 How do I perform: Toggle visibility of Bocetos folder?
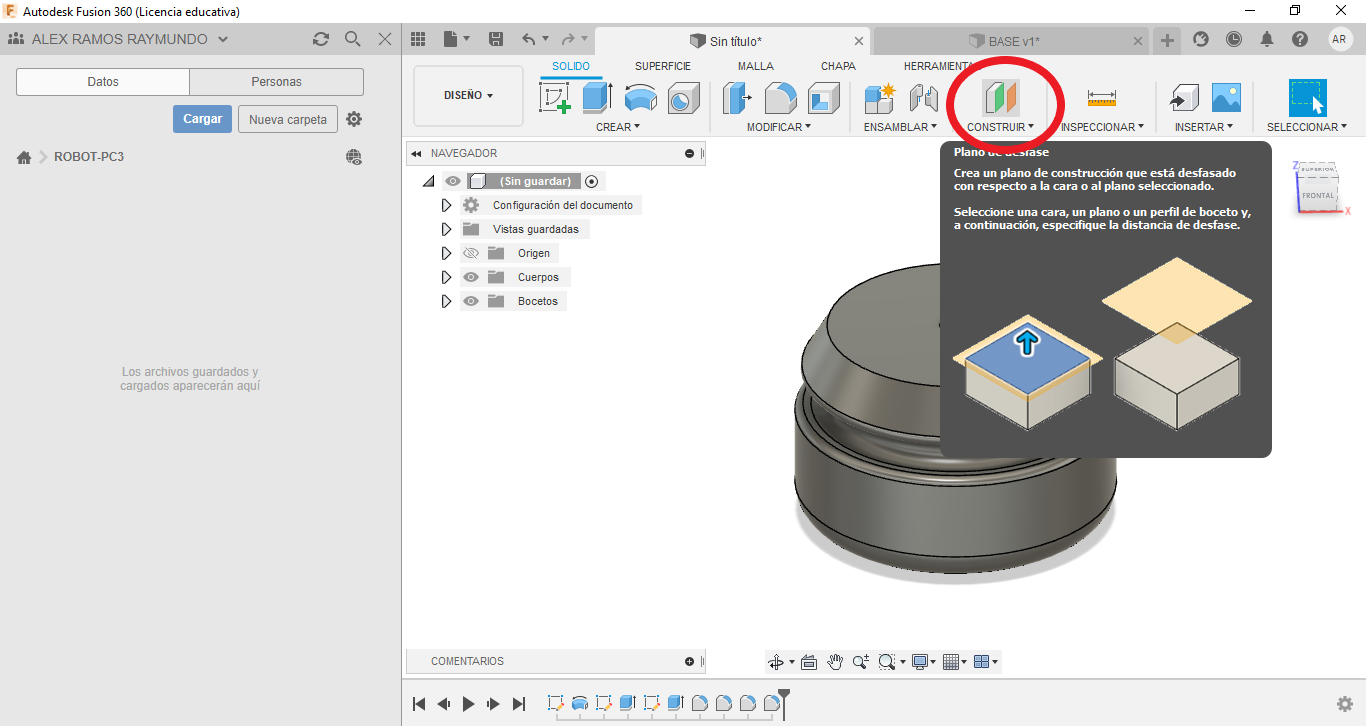click(471, 301)
